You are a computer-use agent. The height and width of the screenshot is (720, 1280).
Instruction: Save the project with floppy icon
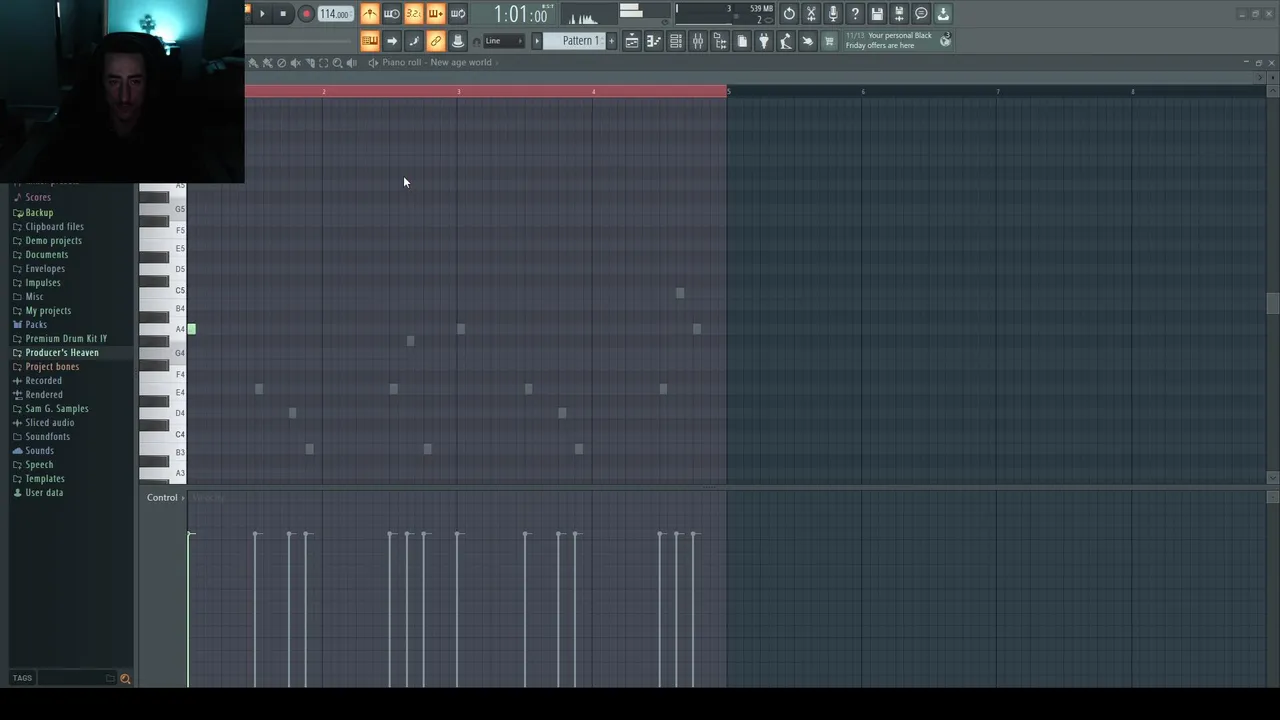(877, 14)
